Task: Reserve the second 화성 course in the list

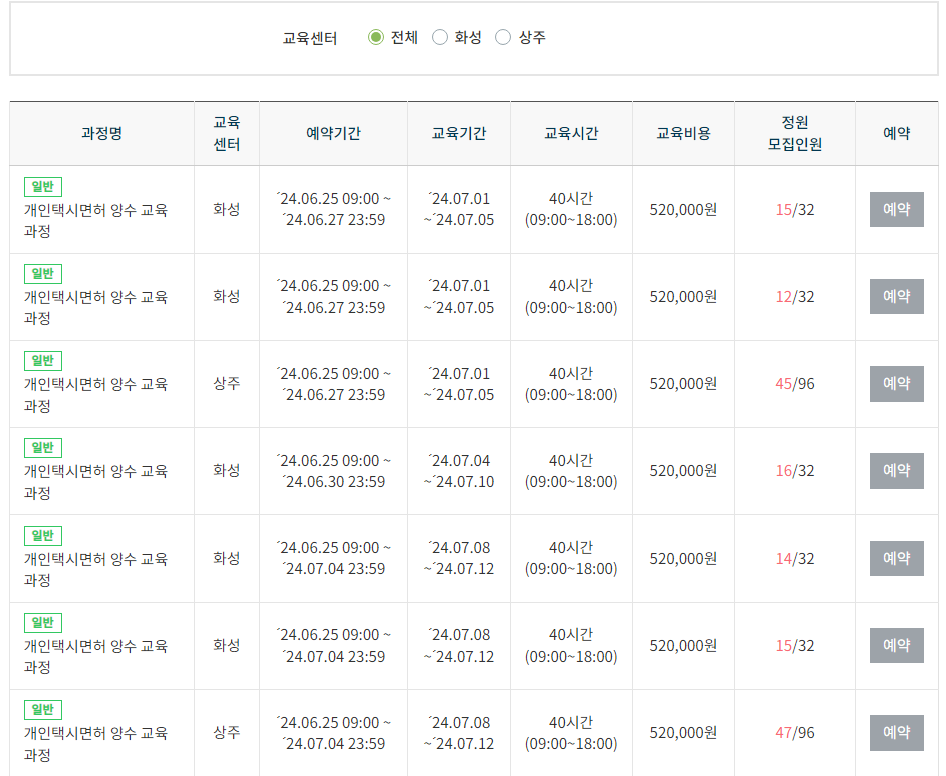Action: click(x=896, y=296)
